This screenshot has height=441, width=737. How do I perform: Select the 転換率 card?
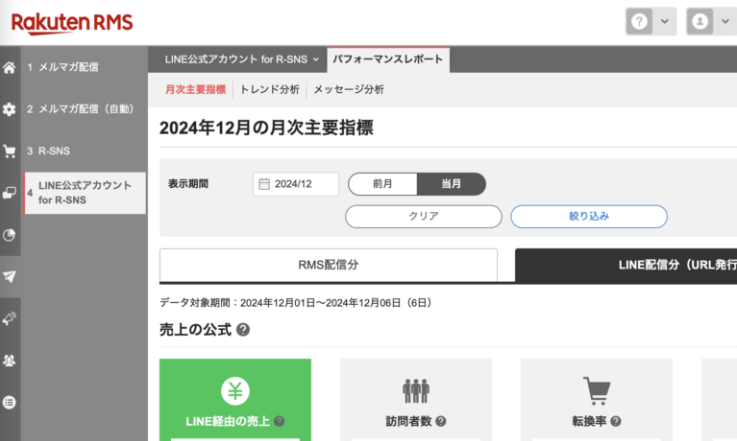coord(597,400)
